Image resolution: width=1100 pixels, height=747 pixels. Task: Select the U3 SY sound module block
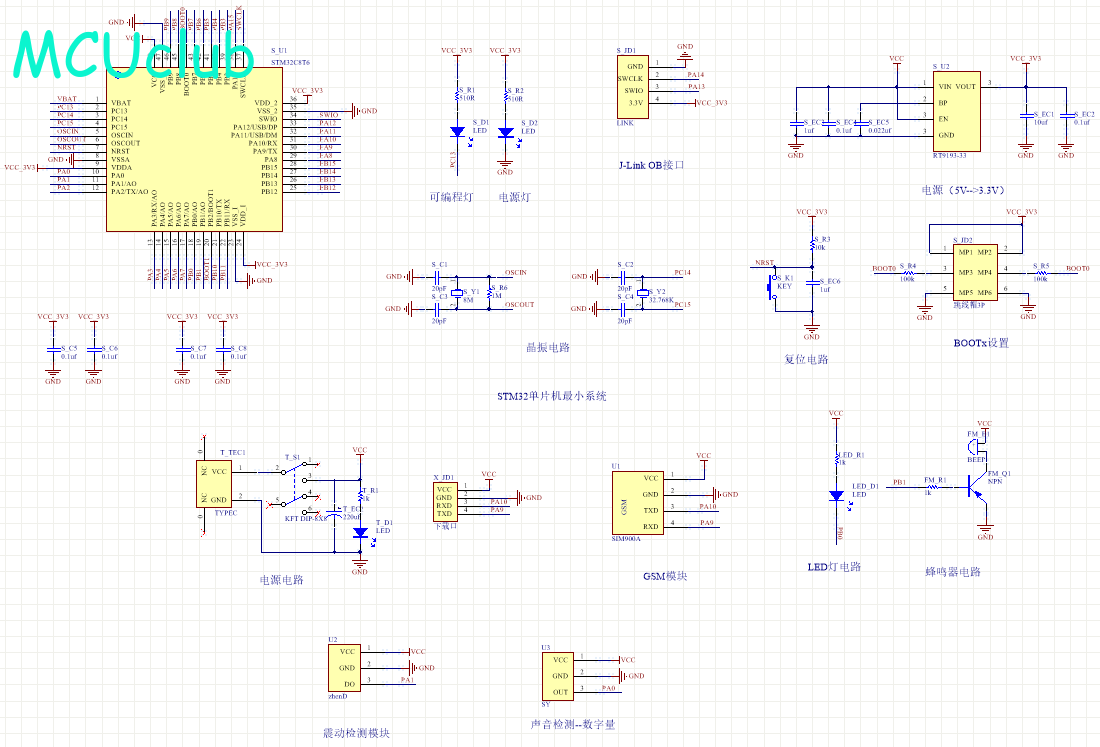point(558,675)
